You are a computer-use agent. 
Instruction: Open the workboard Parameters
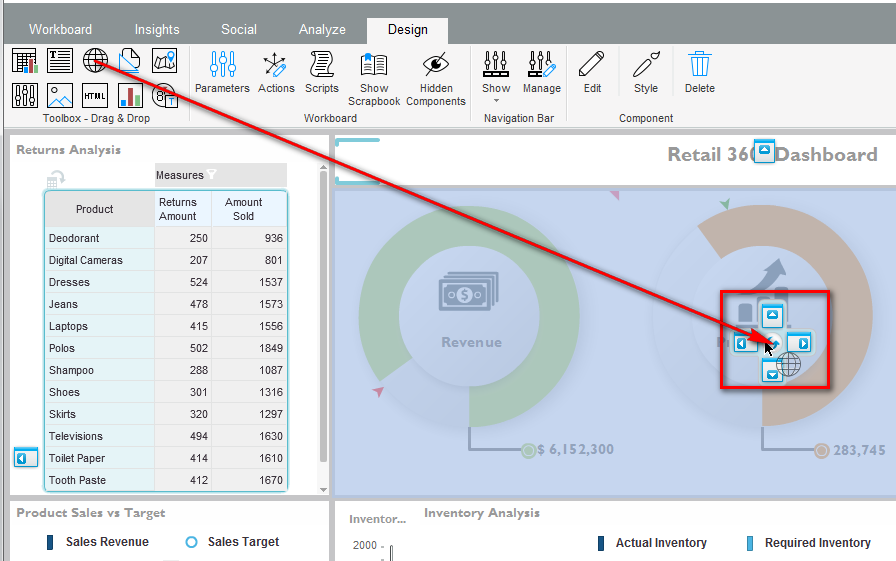point(222,73)
